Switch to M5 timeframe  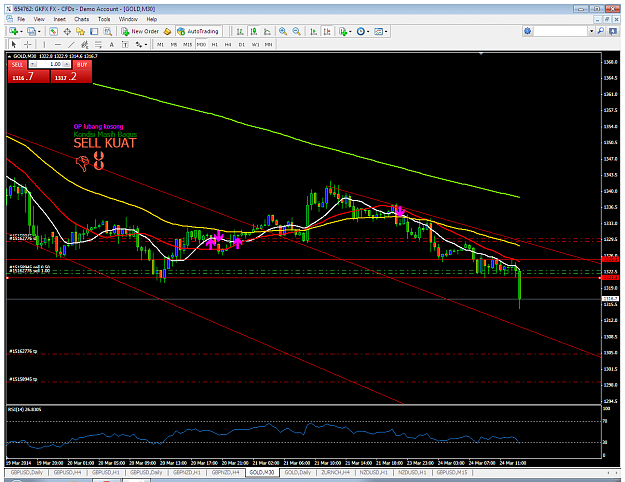point(174,44)
